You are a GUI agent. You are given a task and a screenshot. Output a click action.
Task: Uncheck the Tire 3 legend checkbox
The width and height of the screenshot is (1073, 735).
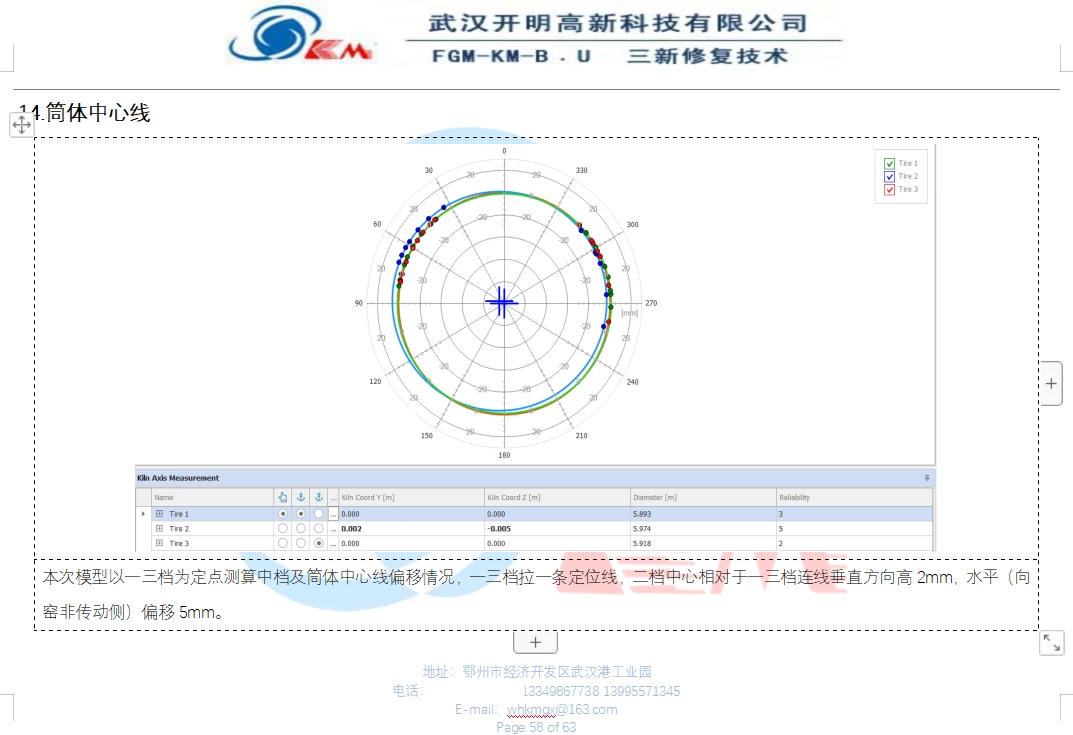pos(890,190)
